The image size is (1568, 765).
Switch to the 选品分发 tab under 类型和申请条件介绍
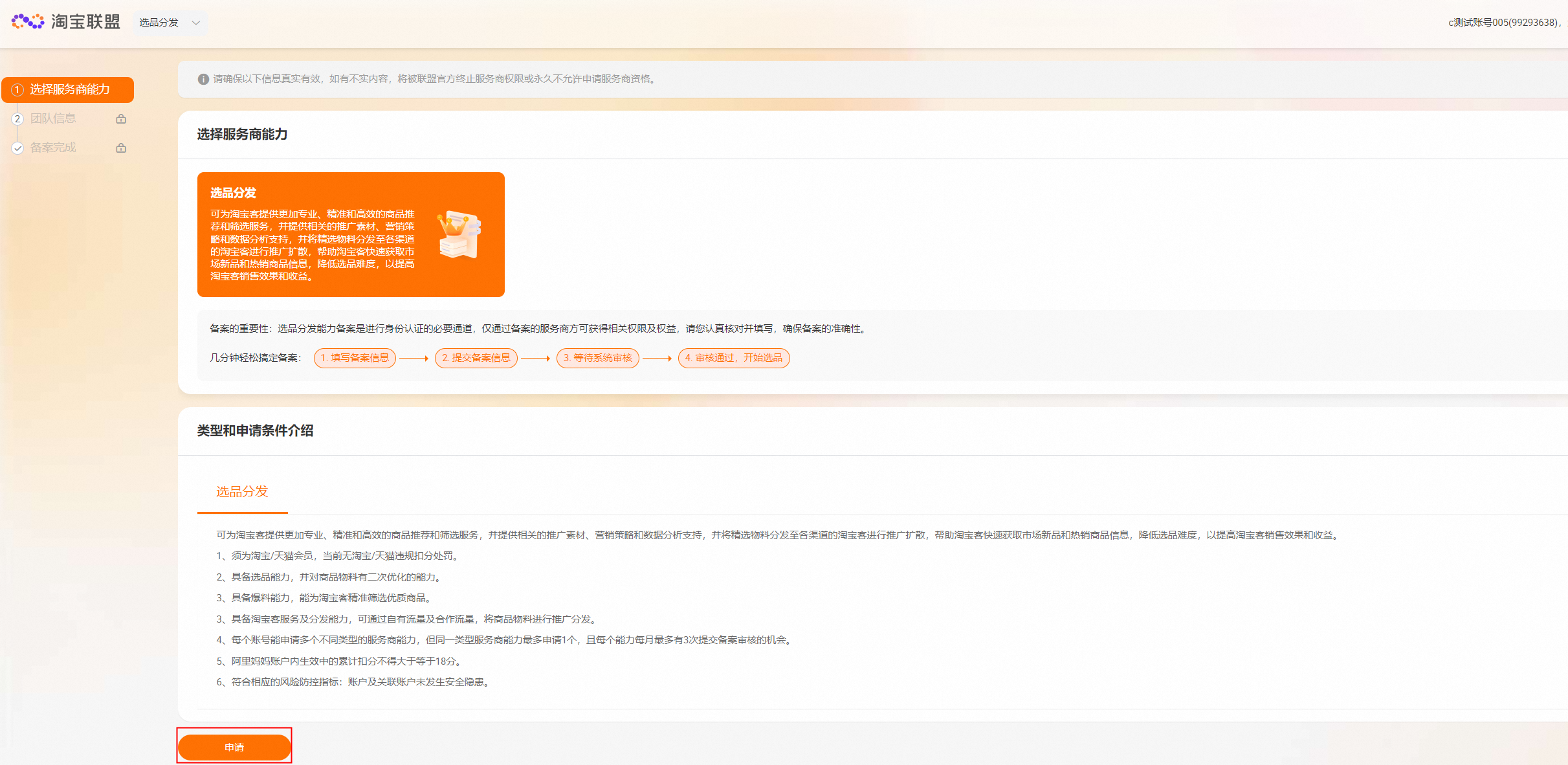click(242, 492)
